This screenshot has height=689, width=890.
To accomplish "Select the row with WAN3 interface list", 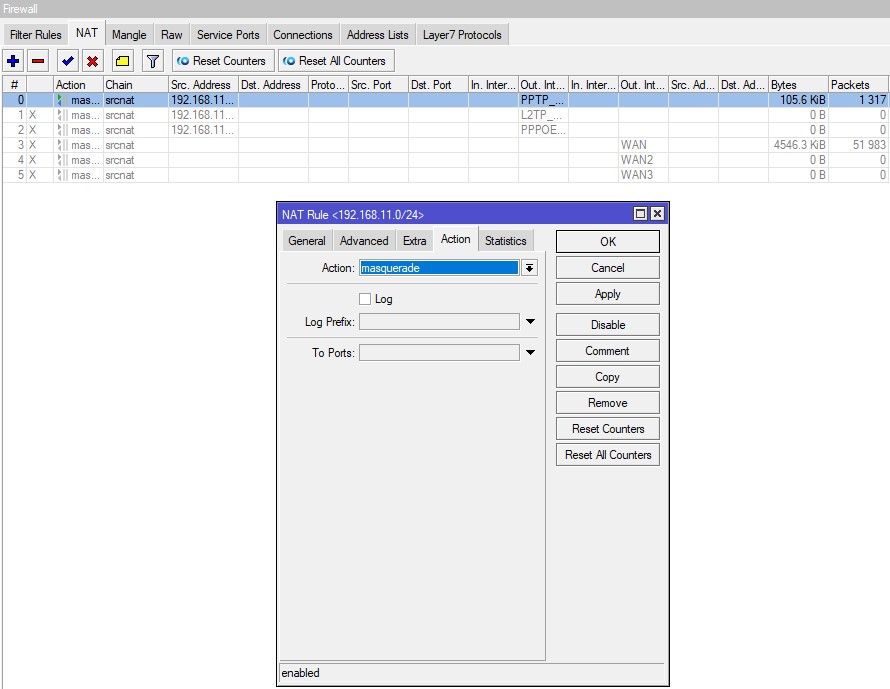I will point(445,175).
